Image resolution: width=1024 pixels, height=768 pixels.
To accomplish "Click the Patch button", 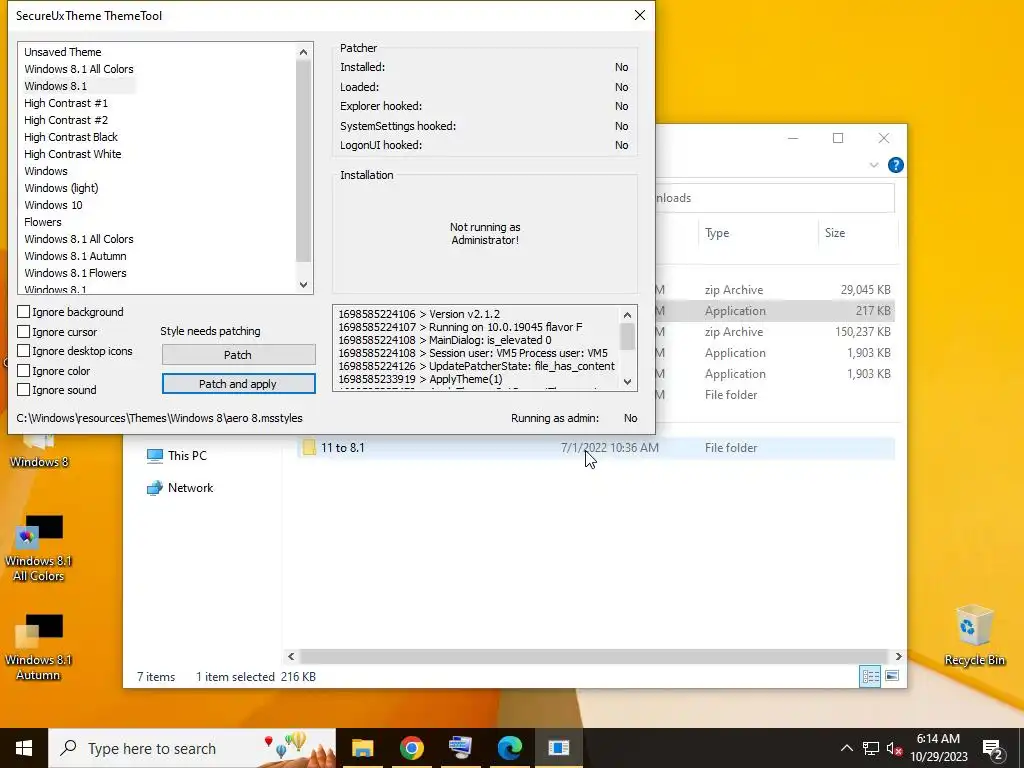I will click(x=238, y=355).
